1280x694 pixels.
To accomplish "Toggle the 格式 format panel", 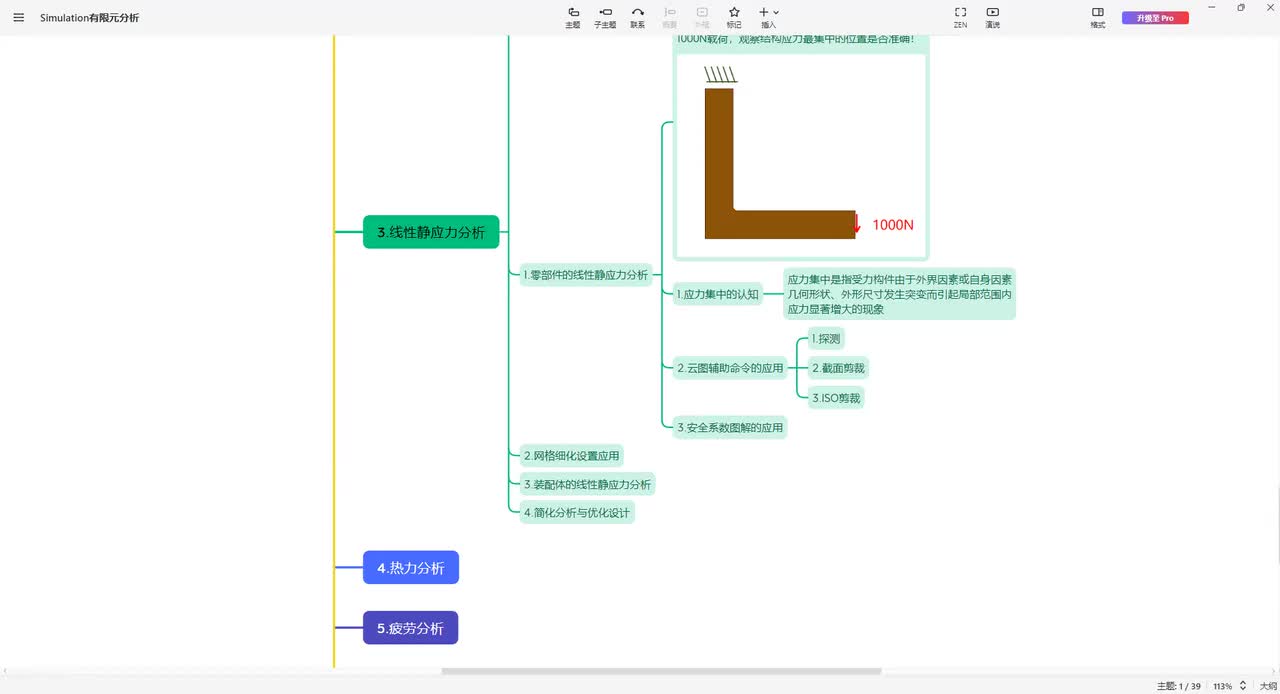I will (x=1097, y=17).
